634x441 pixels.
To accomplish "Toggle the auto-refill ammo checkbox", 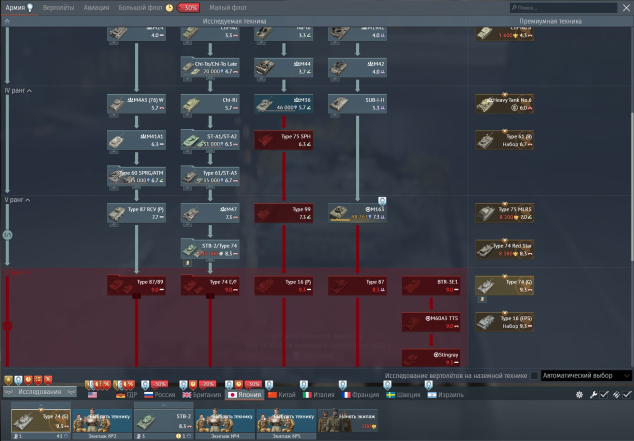I will coord(627,395).
